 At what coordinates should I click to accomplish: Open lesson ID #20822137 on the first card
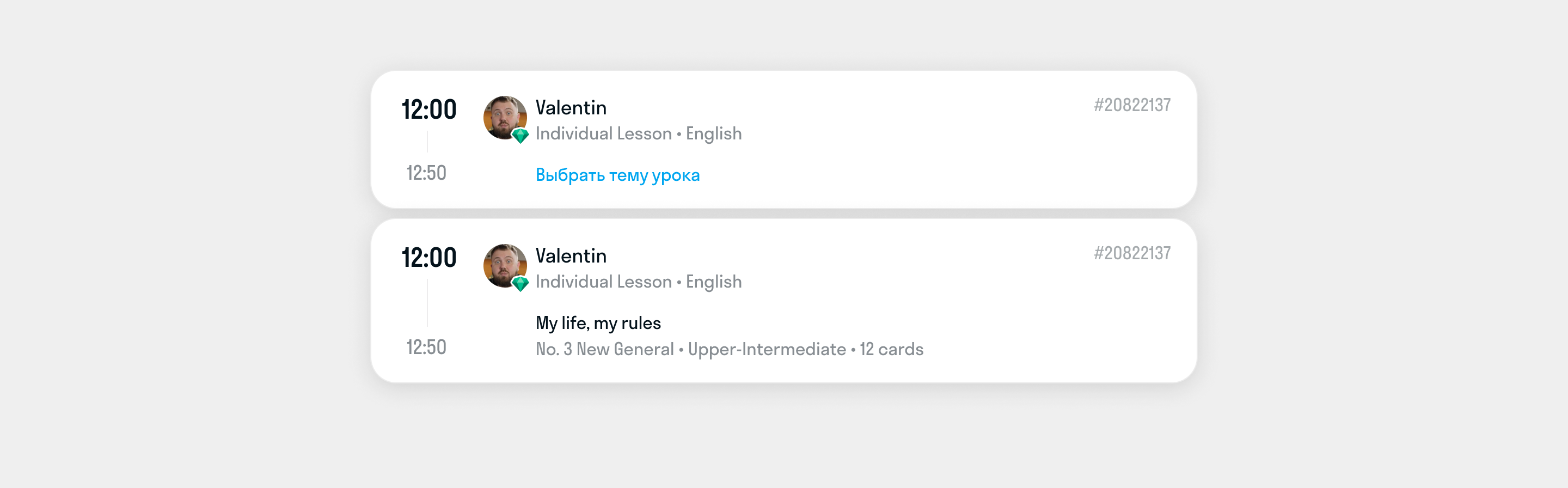coord(1134,104)
